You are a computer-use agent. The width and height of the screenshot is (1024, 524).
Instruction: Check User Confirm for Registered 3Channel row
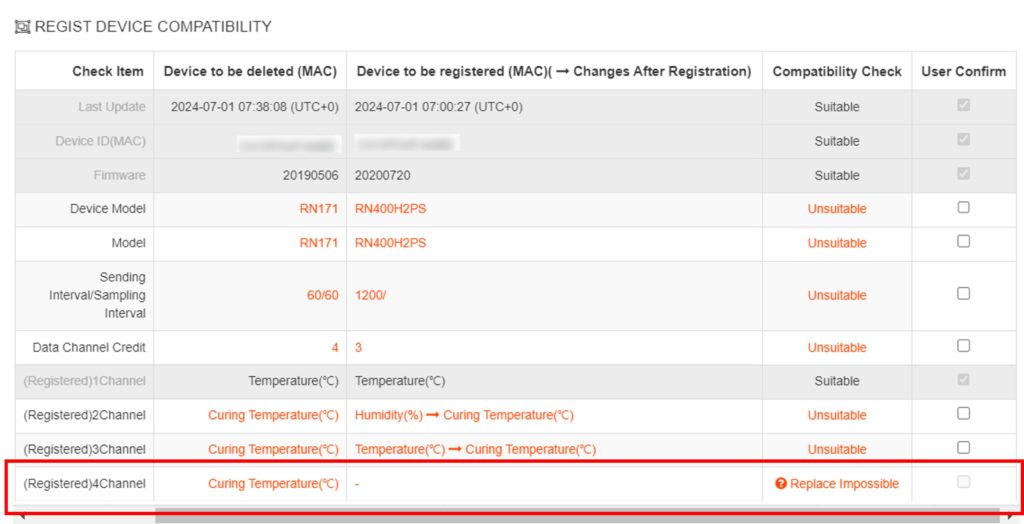tap(963, 448)
